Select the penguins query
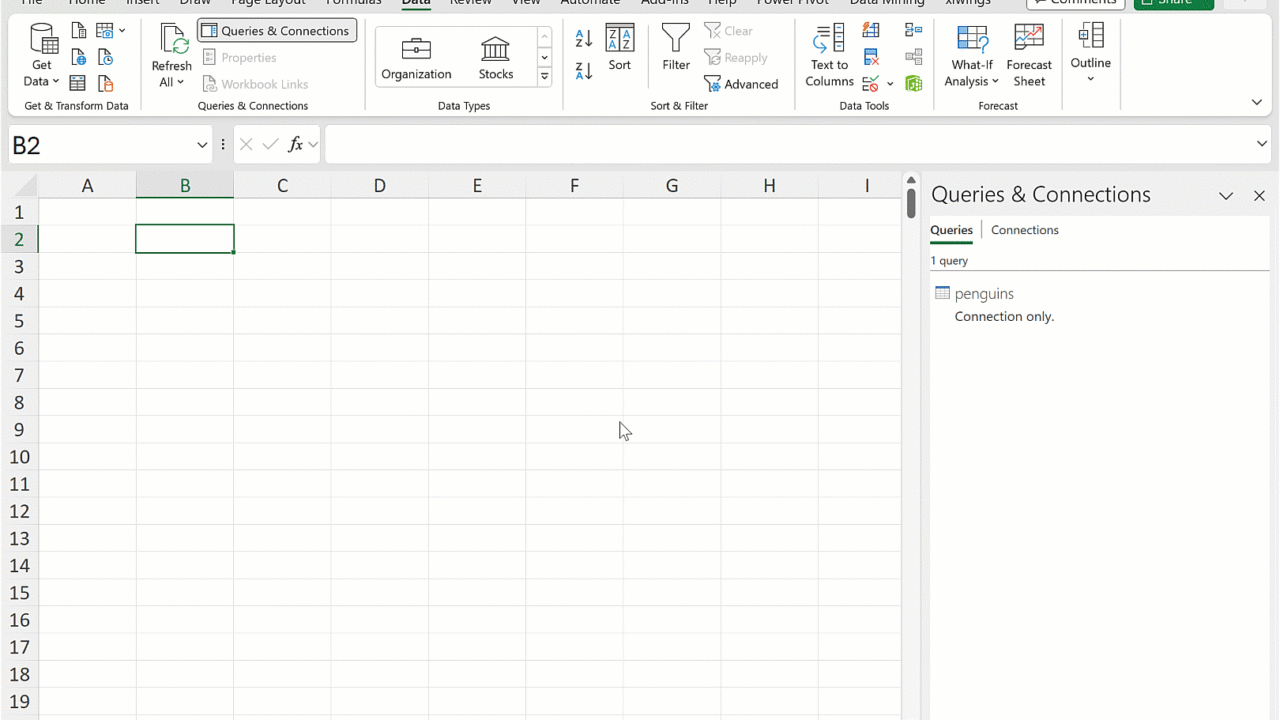The height and width of the screenshot is (720, 1280). (x=984, y=293)
